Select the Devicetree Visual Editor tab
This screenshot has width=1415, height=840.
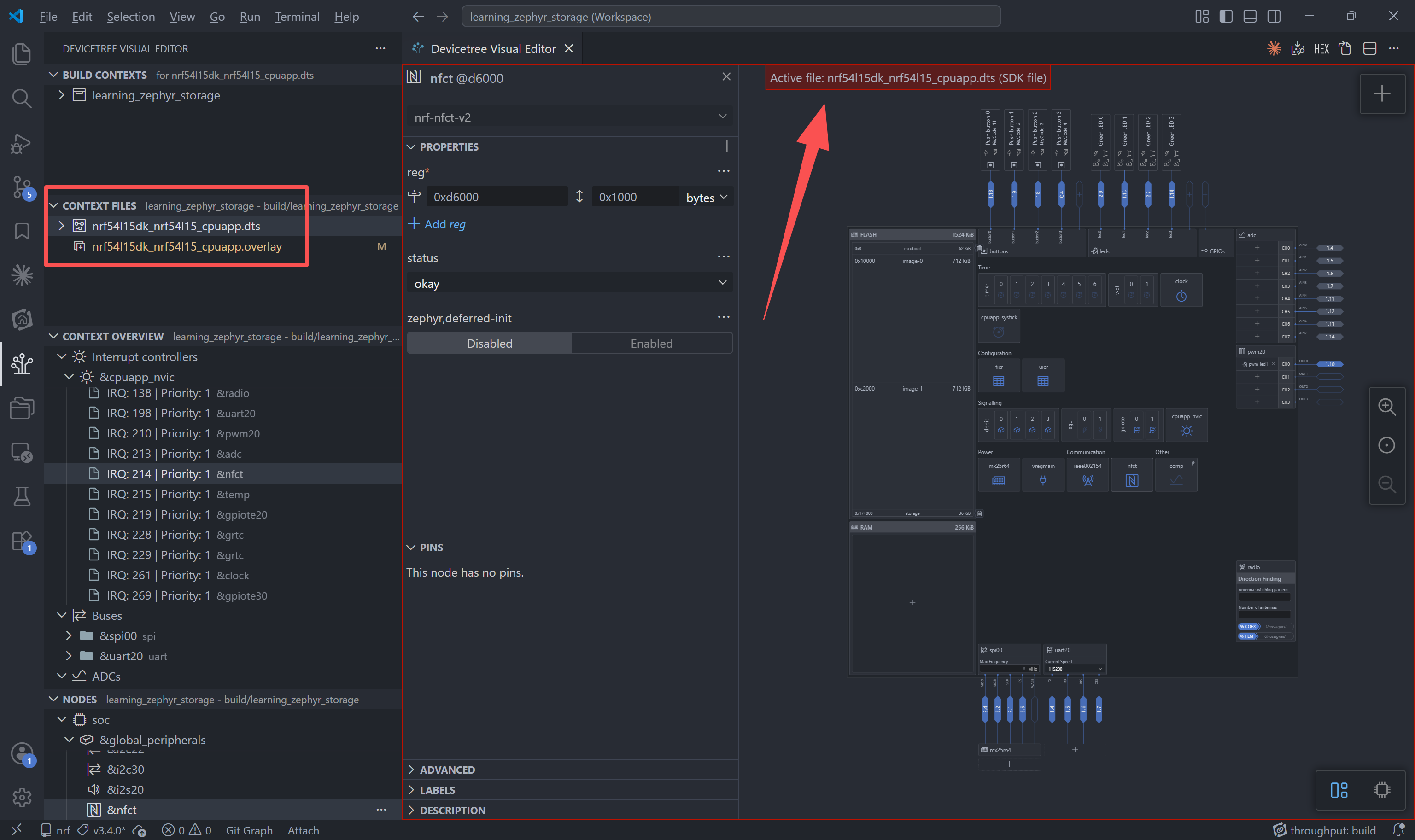tap(492, 49)
